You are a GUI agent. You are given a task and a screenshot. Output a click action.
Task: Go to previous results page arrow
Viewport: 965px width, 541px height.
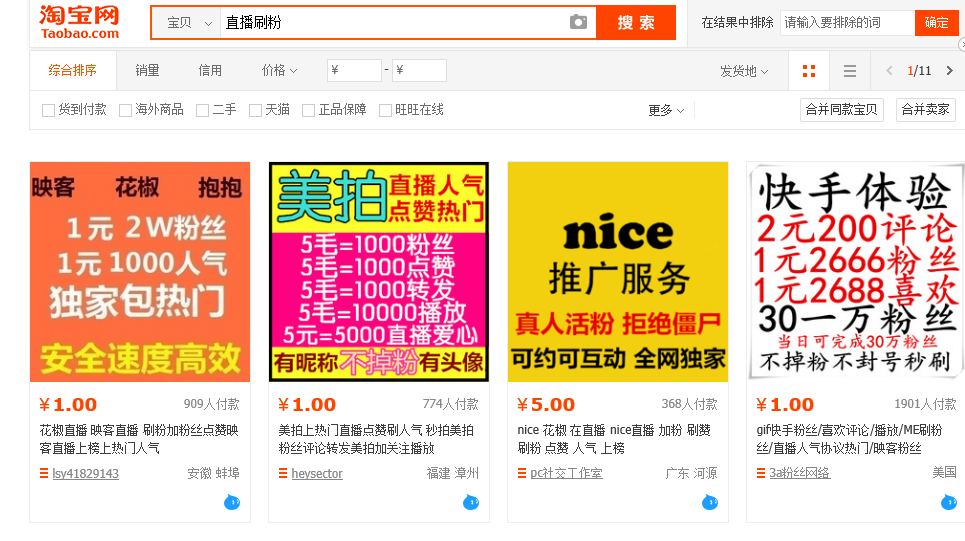(889, 71)
